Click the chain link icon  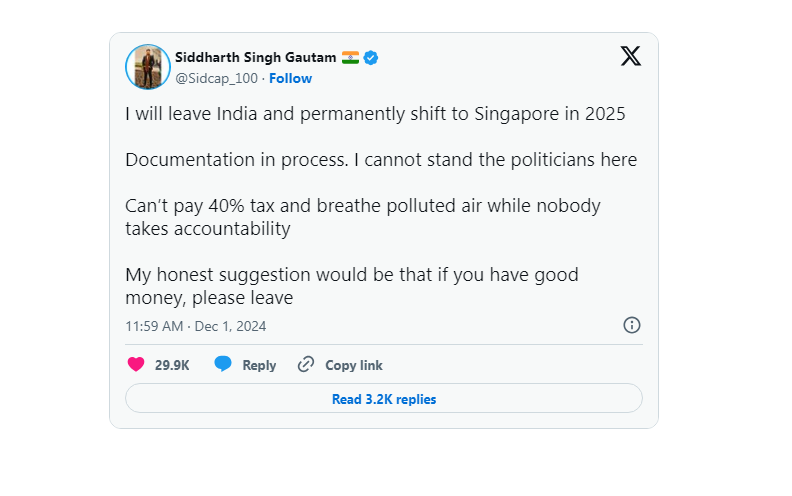click(306, 364)
